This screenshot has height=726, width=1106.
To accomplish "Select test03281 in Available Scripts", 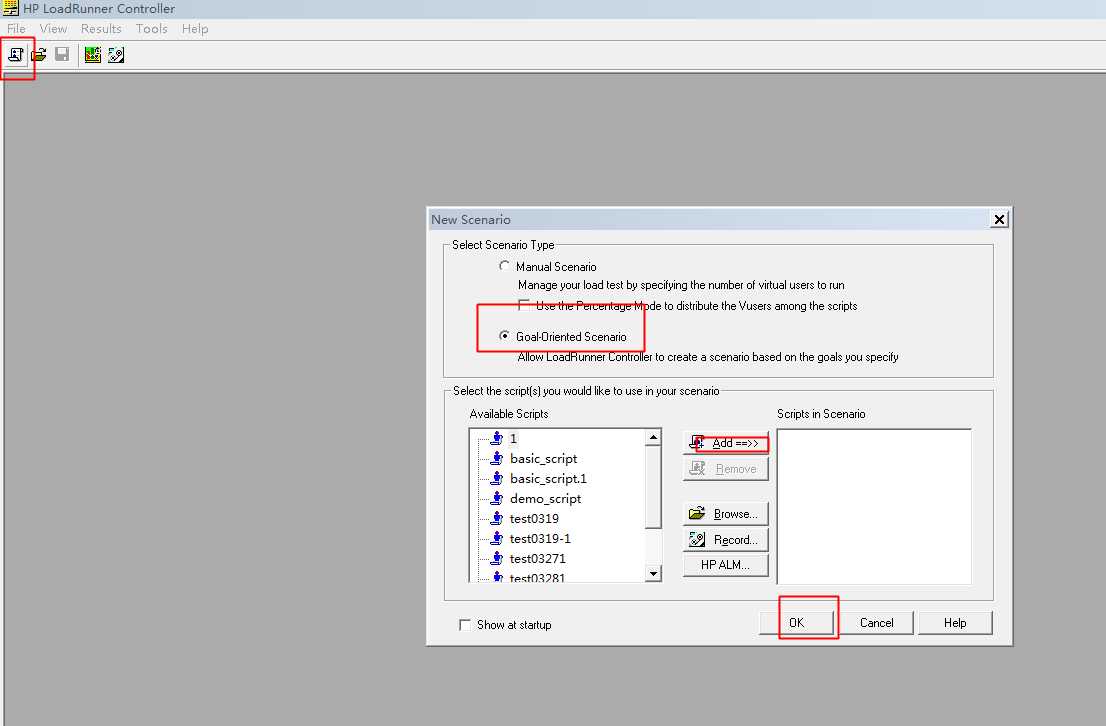I will [537, 577].
